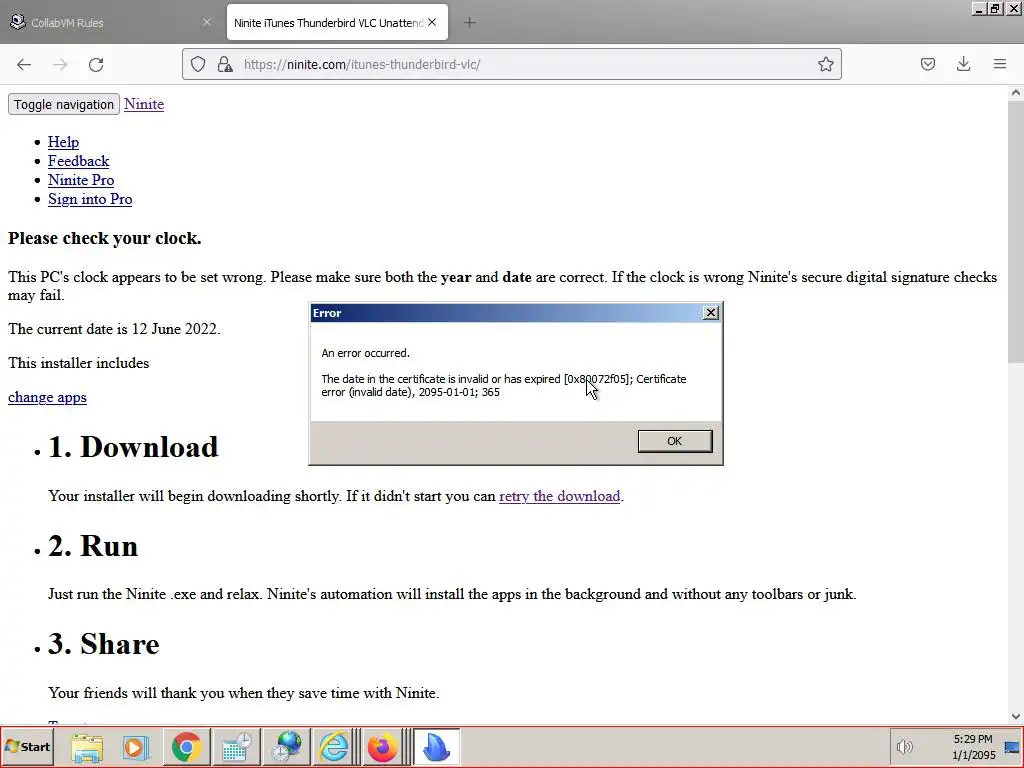Launch Internet Explorer from the taskbar
This screenshot has width=1024, height=768.
point(334,747)
